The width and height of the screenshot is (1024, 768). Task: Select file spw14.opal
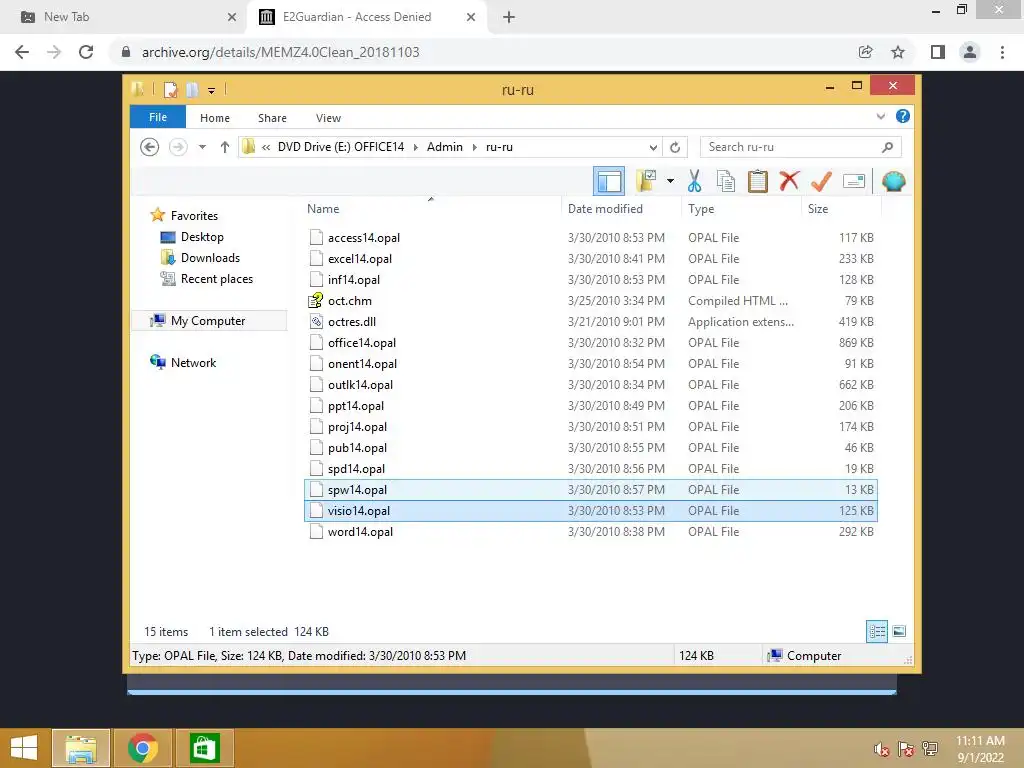tap(590, 490)
